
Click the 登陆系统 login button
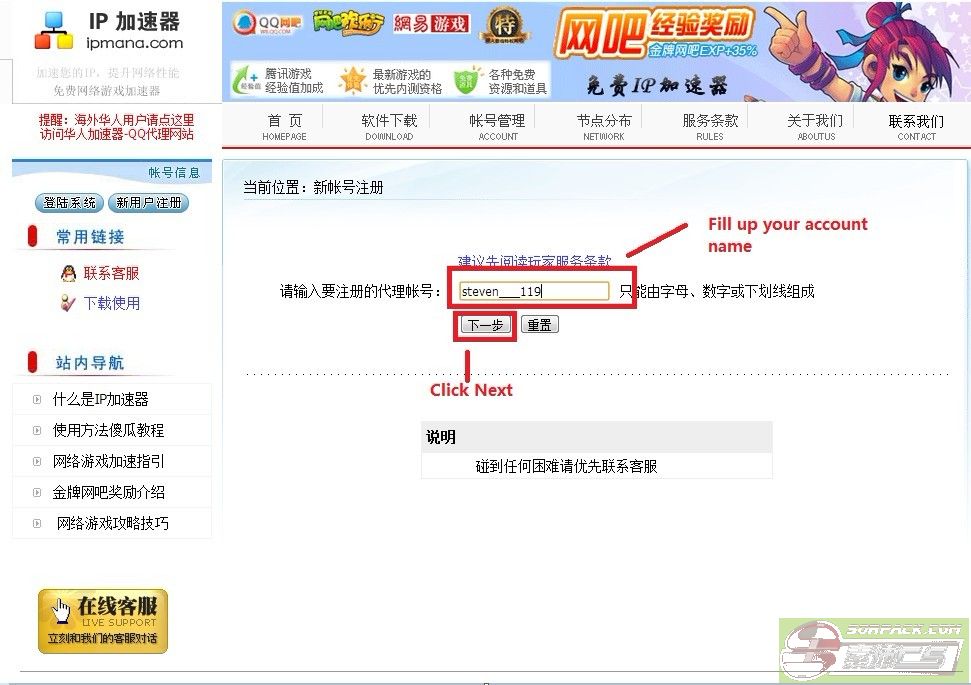(69, 203)
